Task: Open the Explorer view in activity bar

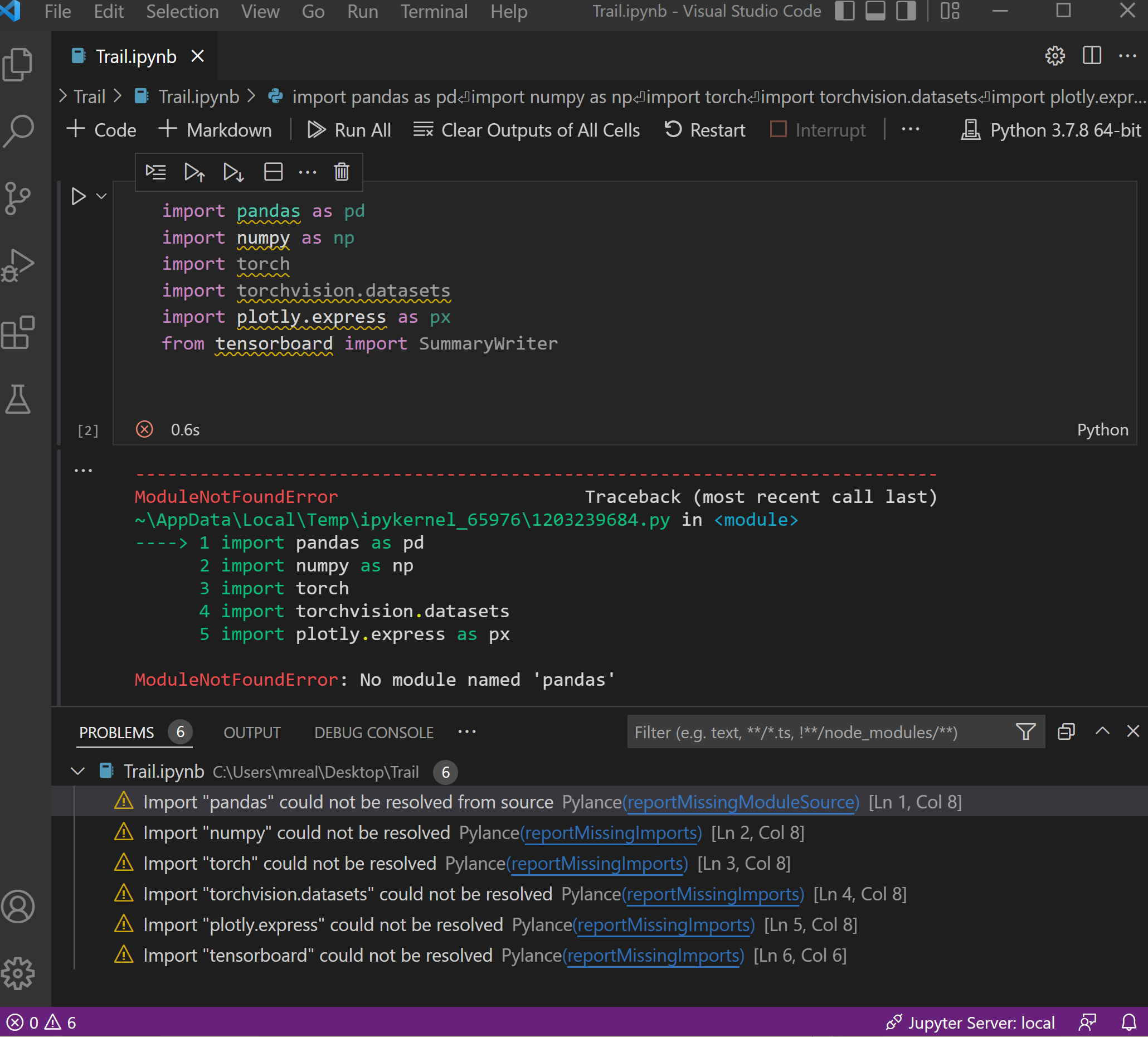Action: 18,64
